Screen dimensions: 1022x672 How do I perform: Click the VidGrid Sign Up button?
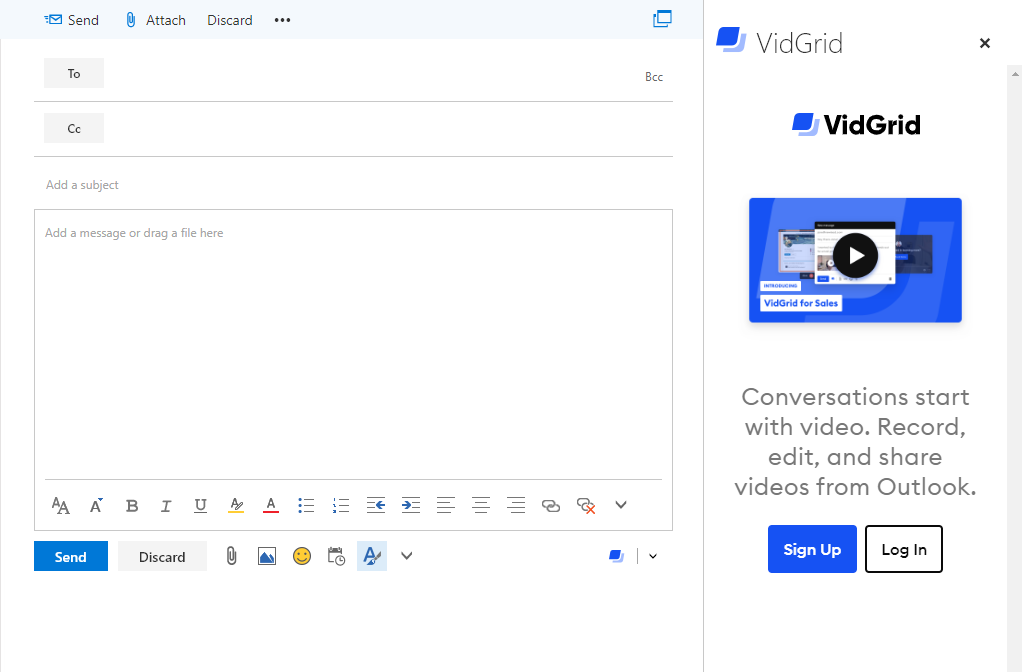tap(812, 549)
